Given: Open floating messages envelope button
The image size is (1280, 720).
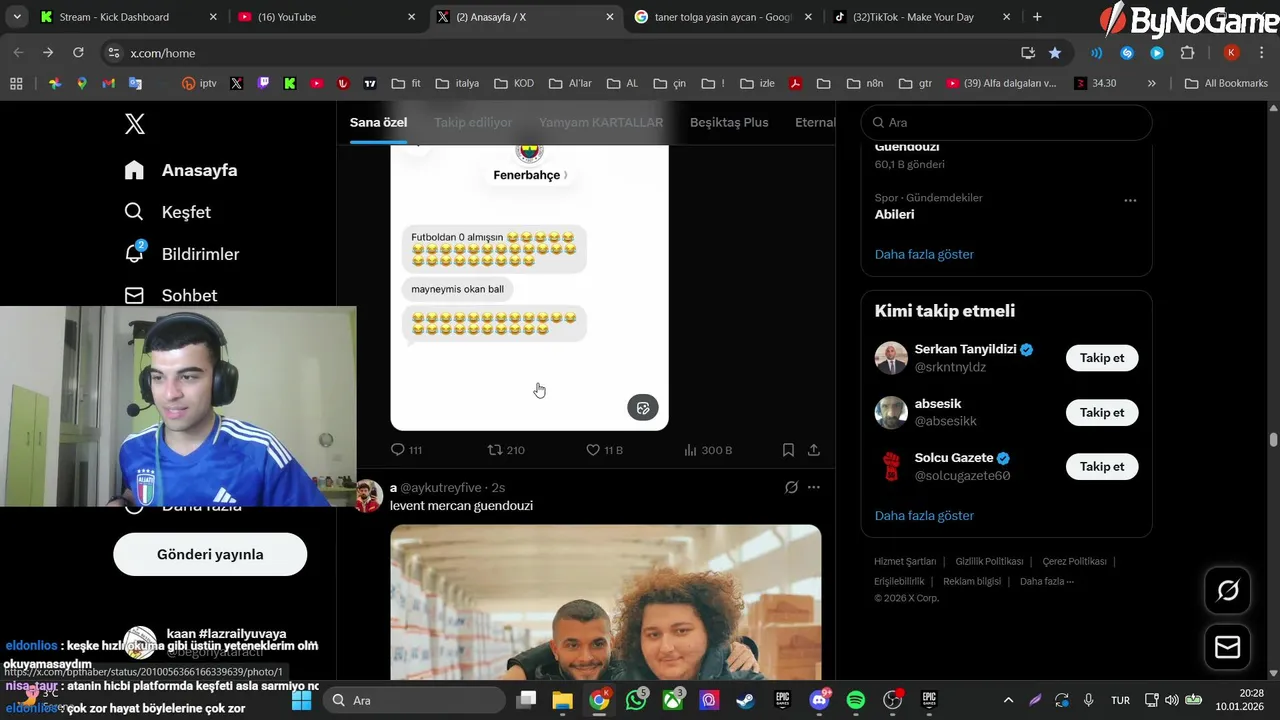Looking at the screenshot, I should pos(1228,648).
